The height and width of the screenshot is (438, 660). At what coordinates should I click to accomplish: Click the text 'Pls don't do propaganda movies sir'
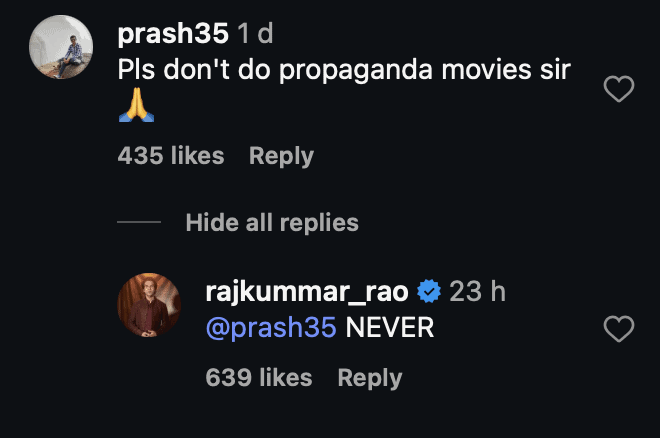tap(344, 69)
